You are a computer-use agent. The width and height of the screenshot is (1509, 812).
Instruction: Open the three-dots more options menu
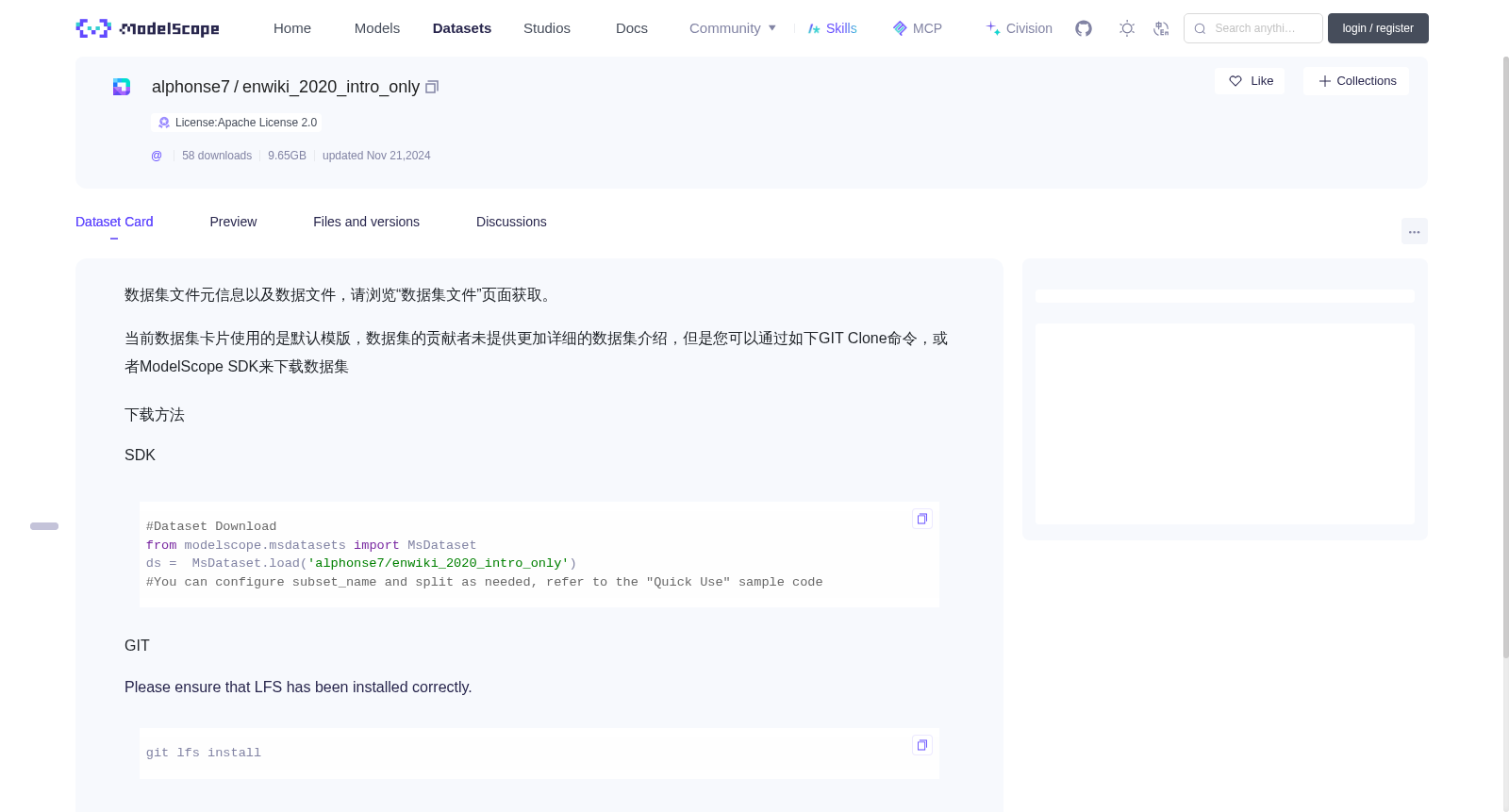[1414, 231]
